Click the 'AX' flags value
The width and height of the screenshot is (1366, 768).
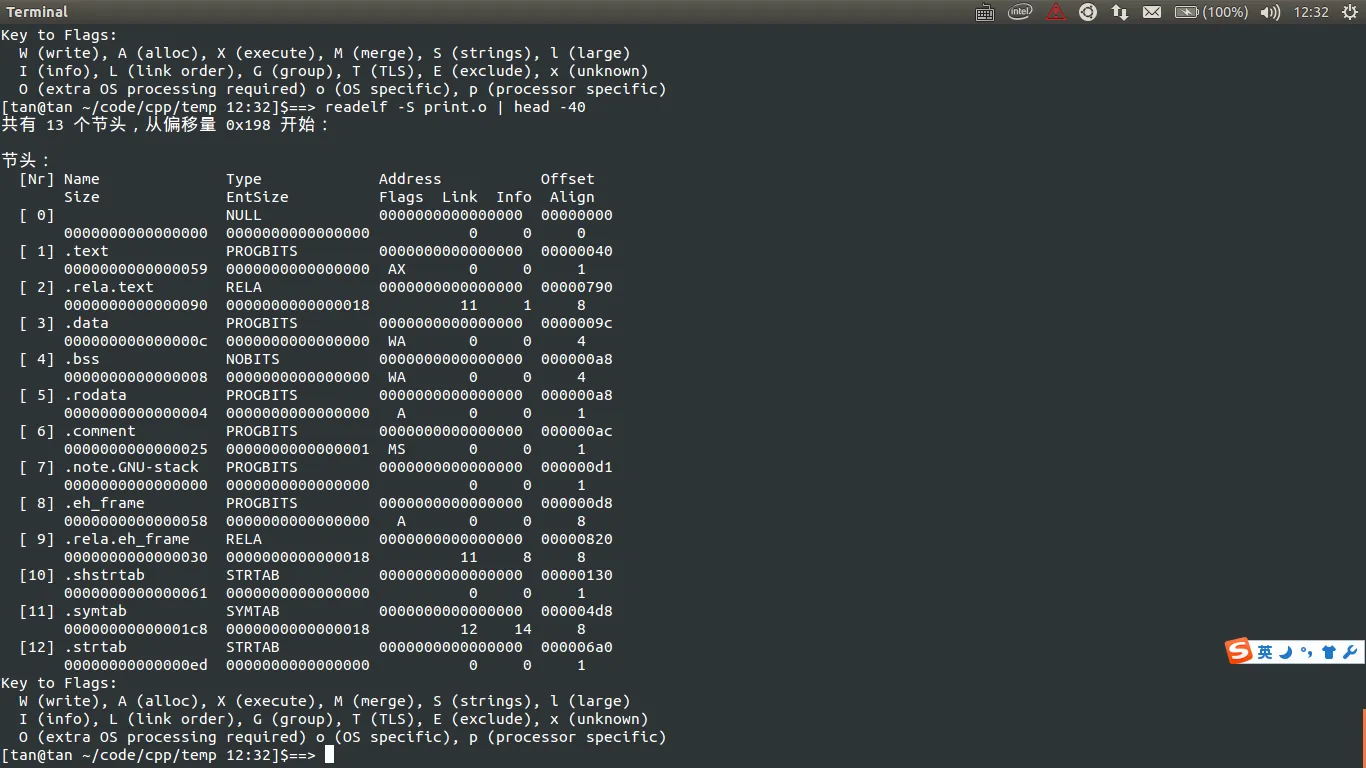[x=397, y=269]
